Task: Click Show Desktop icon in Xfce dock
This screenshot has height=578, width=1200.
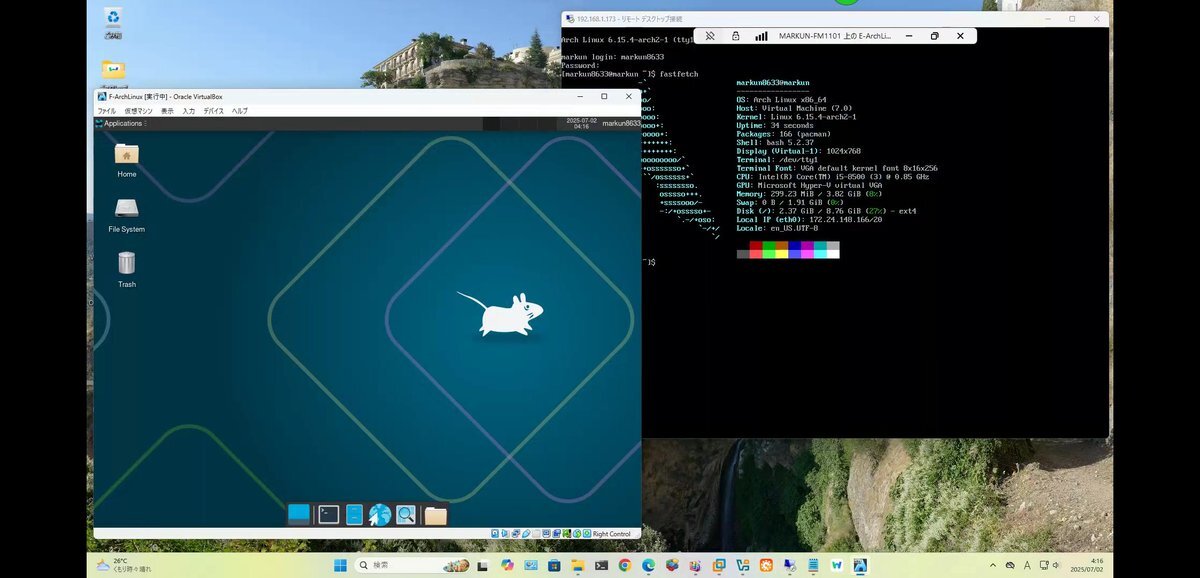Action: 299,514
